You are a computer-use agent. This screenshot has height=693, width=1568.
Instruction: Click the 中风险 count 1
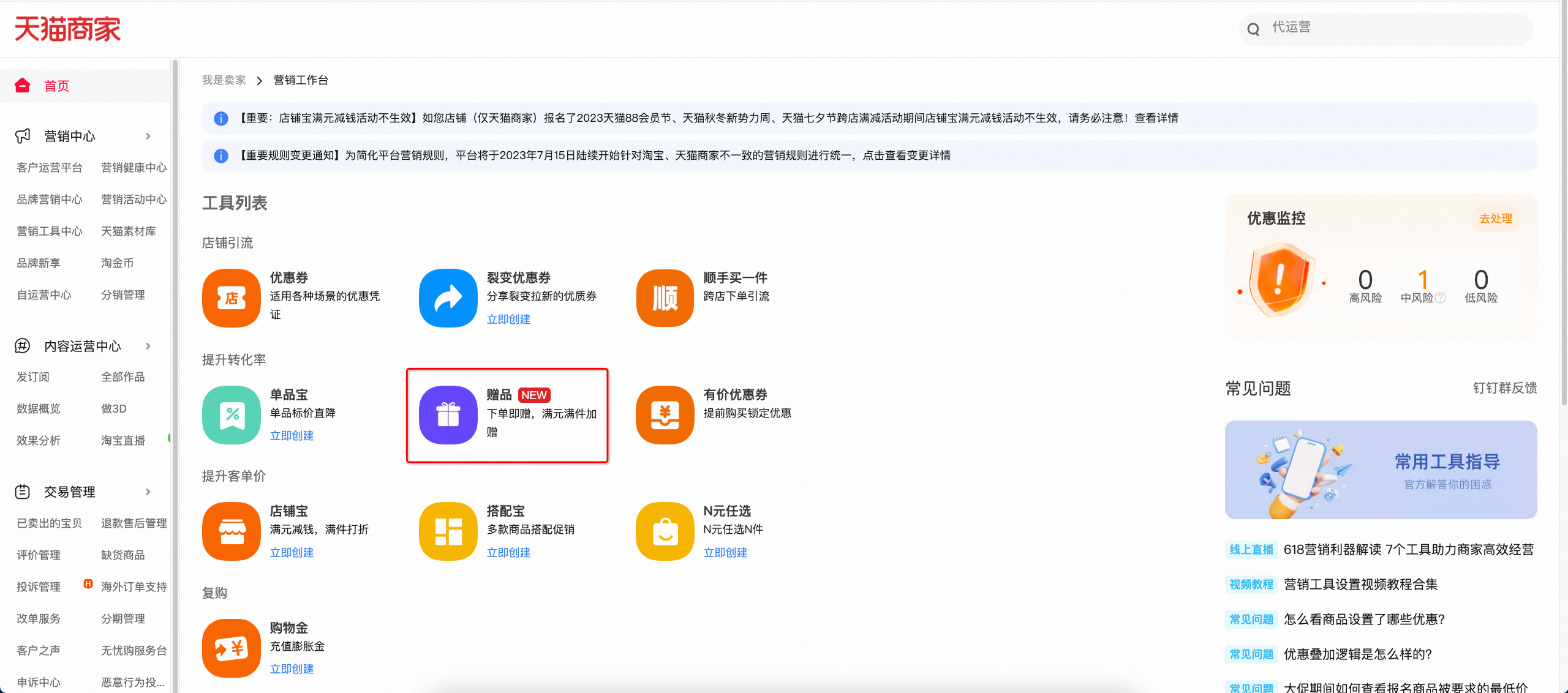[x=1423, y=280]
